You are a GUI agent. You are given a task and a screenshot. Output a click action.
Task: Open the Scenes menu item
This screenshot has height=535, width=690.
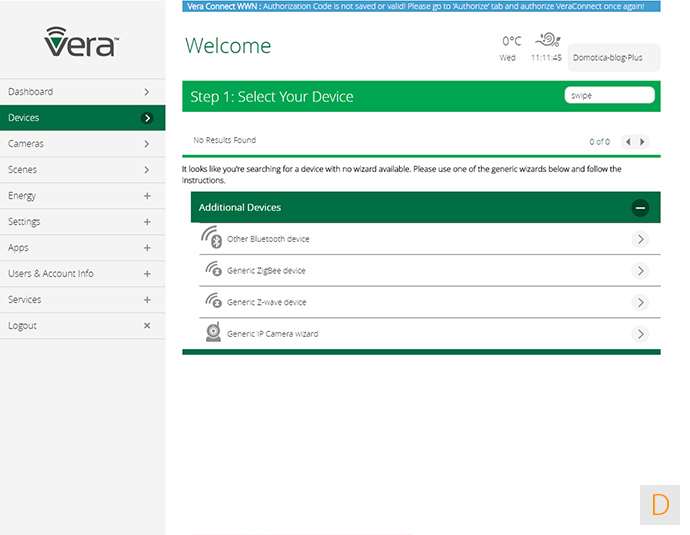click(x=82, y=170)
